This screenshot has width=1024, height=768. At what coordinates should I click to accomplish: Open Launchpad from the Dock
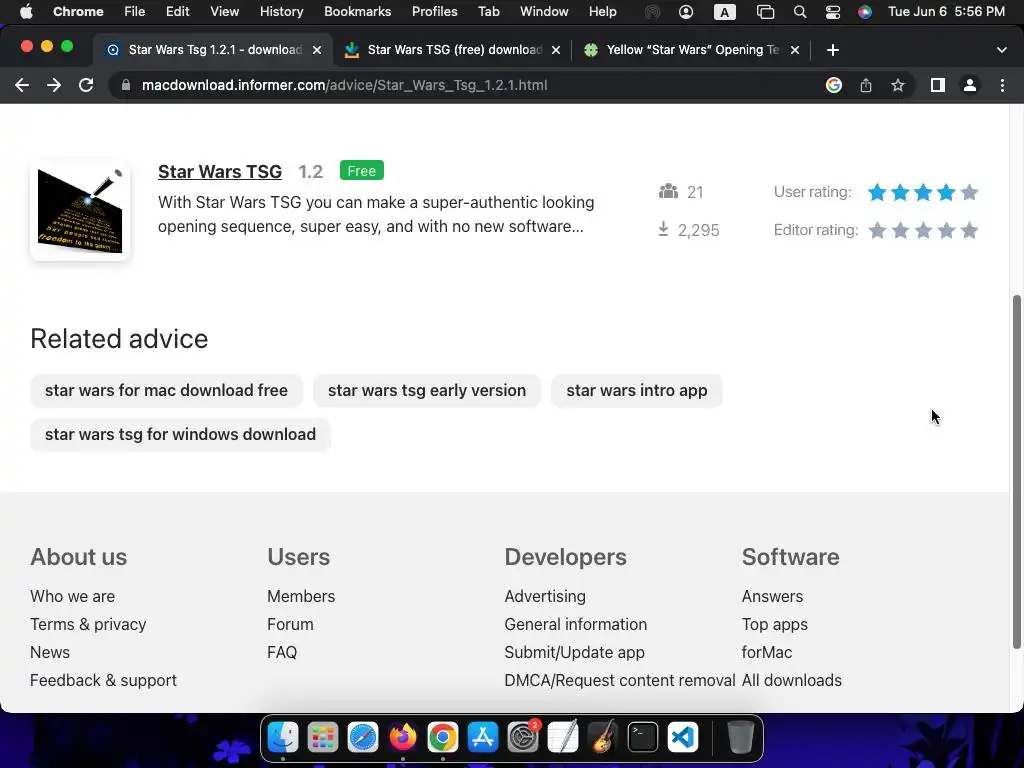(323, 737)
